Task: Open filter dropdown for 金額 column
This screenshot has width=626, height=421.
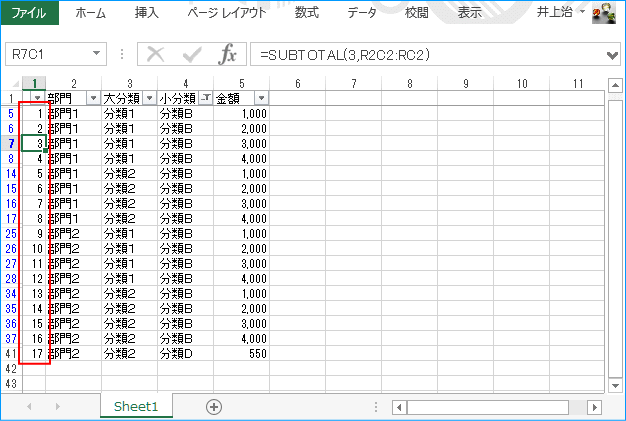Action: click(261, 98)
